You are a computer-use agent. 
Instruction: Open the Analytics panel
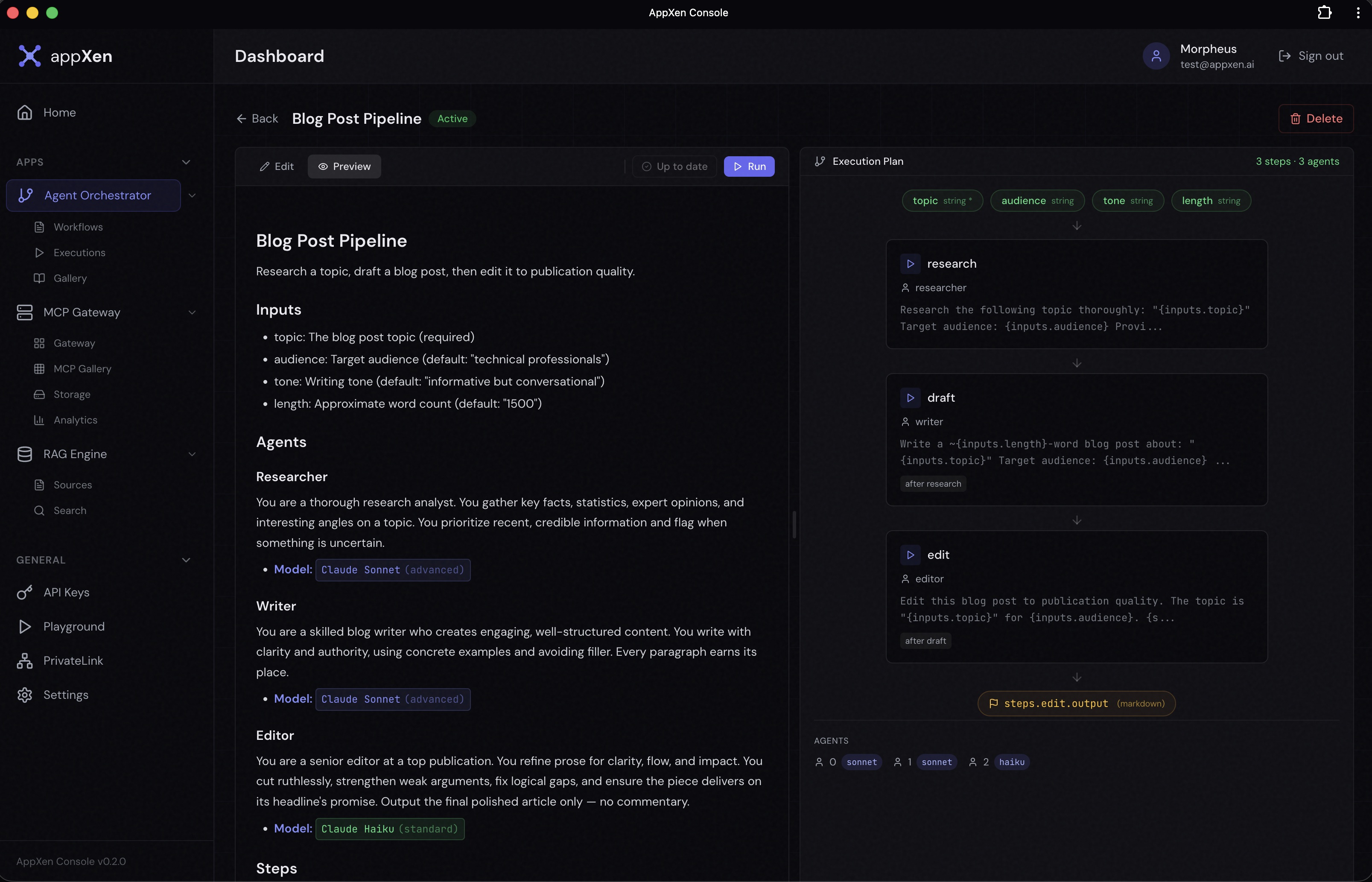[x=76, y=420]
